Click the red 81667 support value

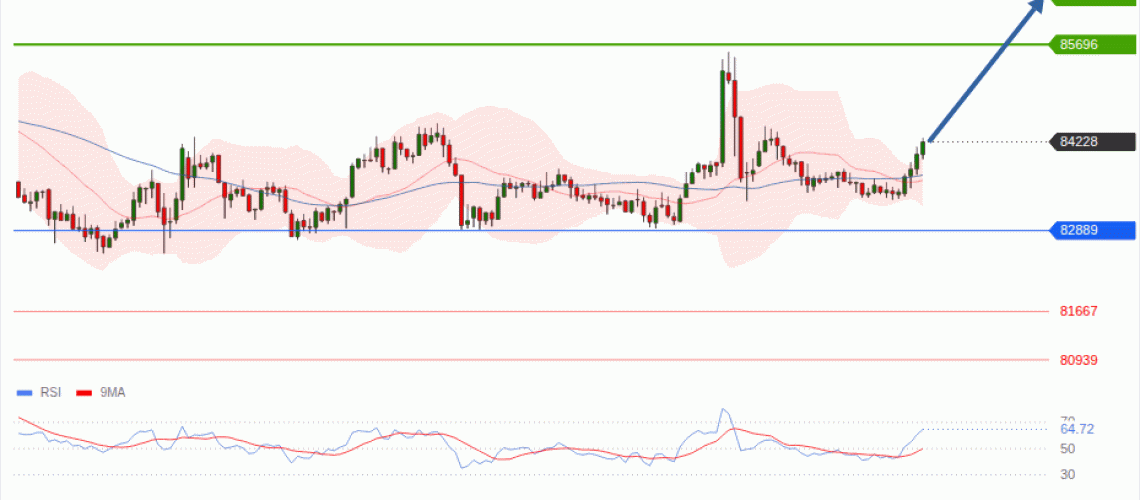click(x=1078, y=311)
